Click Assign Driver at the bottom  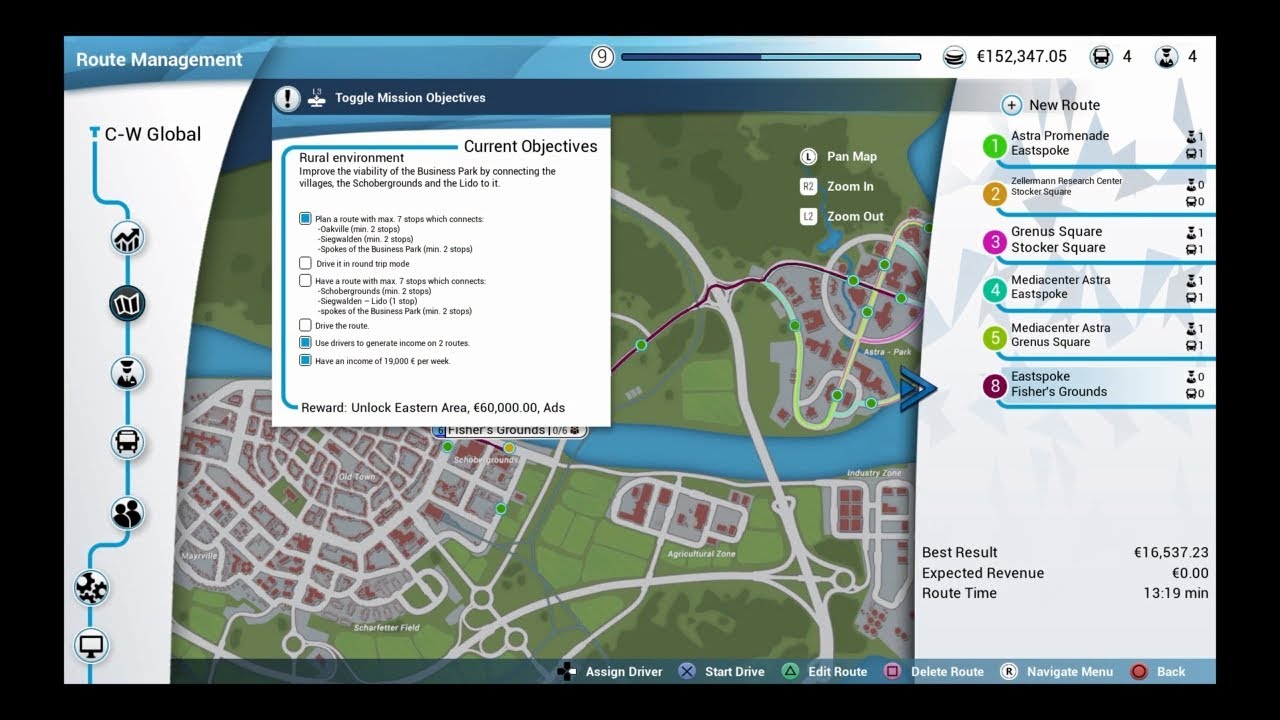(624, 672)
